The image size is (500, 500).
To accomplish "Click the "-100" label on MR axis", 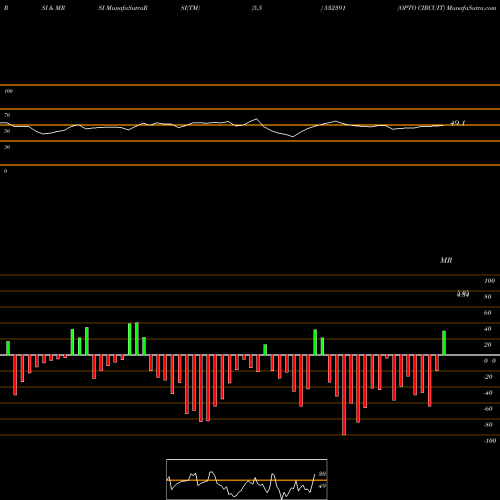I will pyautogui.click(x=490, y=441).
